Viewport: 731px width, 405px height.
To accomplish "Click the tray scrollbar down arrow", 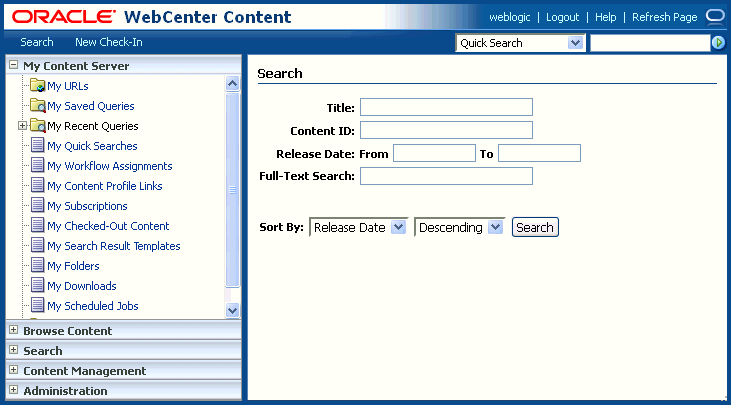I will pos(233,310).
